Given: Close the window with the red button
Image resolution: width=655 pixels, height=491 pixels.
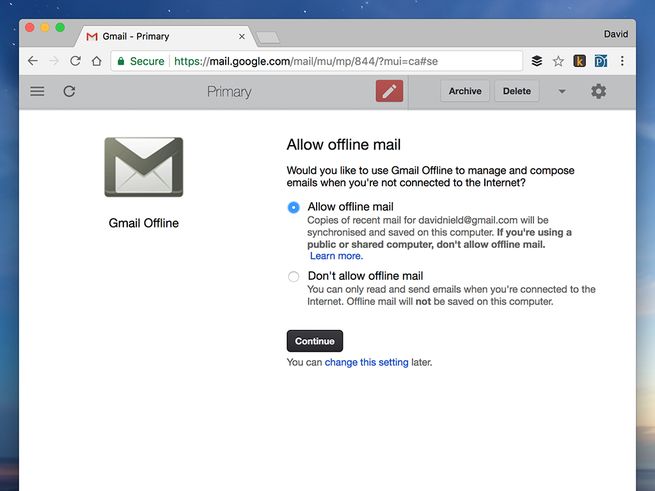Looking at the screenshot, I should pyautogui.click(x=30, y=28).
